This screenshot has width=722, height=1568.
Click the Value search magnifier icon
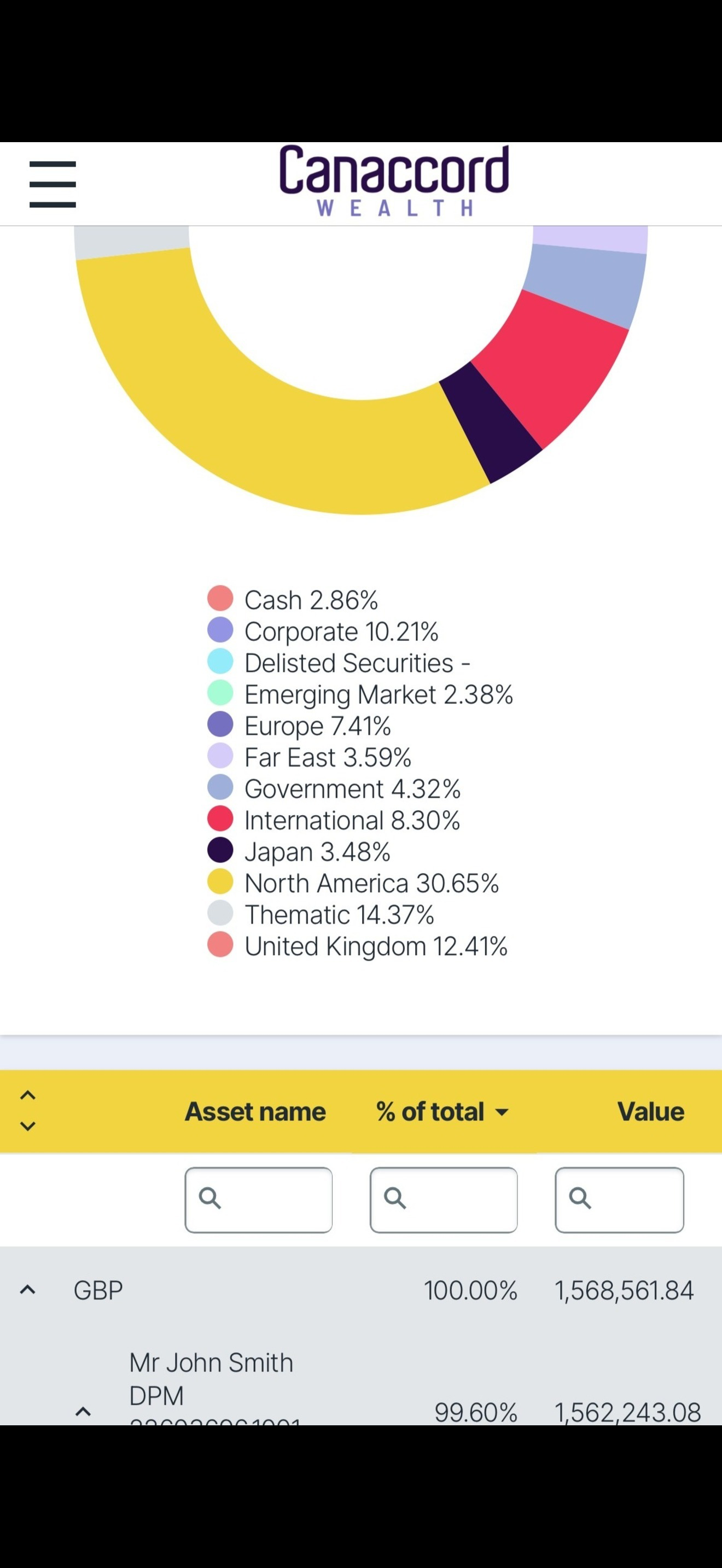580,1197
